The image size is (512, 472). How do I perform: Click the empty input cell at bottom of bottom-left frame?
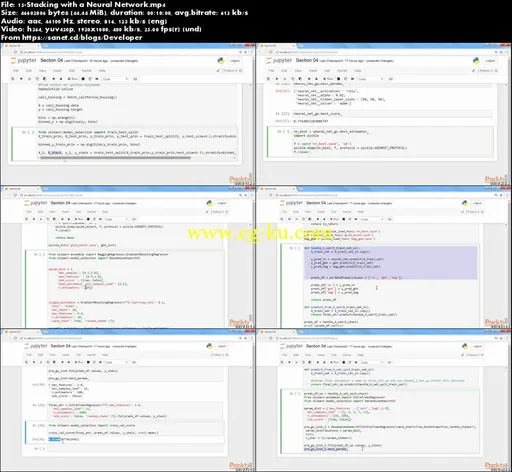[135, 449]
